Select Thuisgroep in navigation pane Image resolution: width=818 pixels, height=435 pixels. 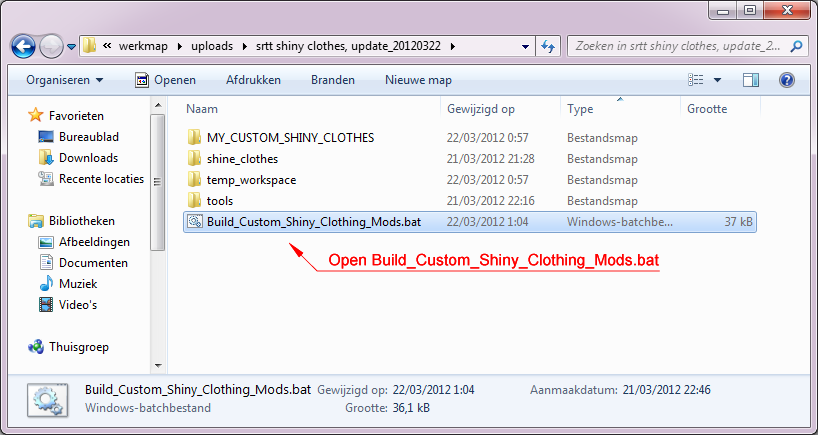click(79, 347)
